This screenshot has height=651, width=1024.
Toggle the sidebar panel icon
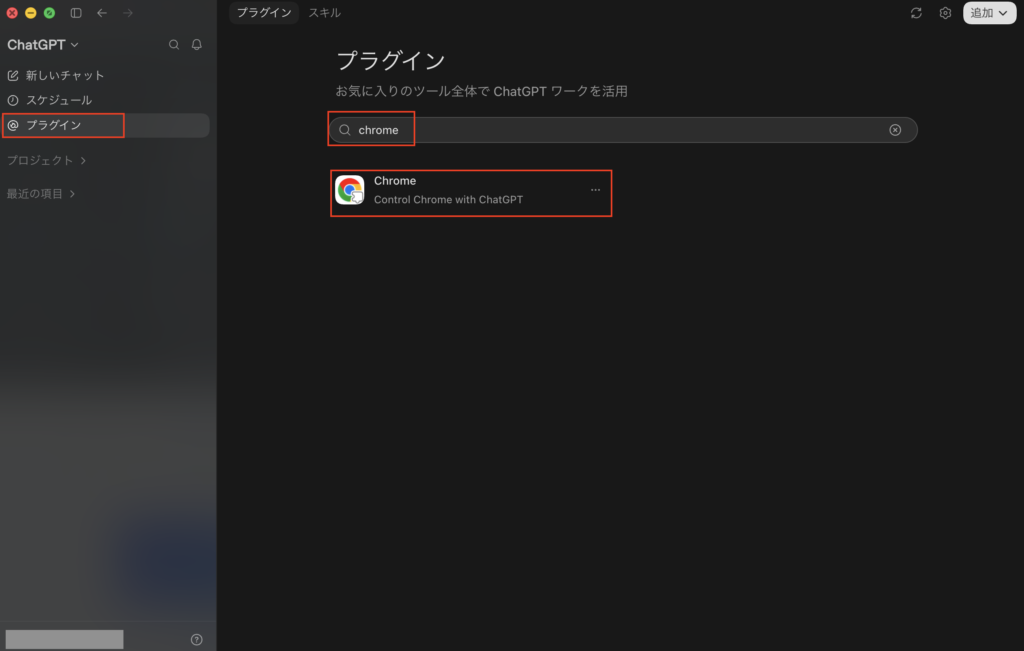76,12
